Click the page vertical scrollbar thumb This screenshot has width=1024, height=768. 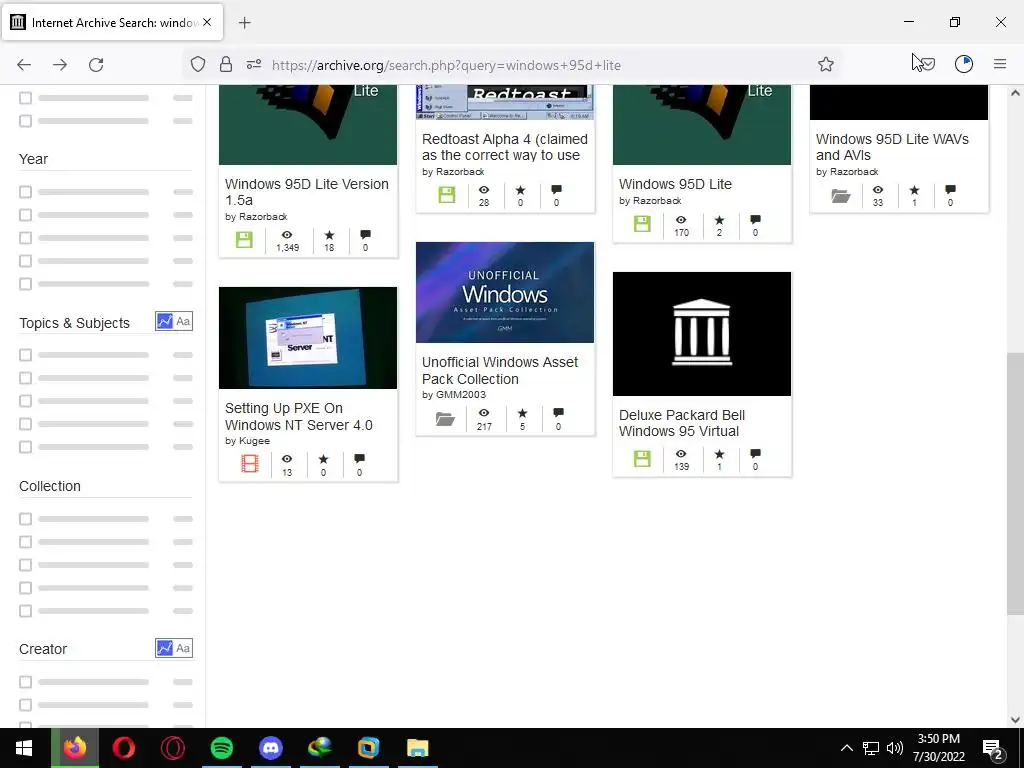click(x=1015, y=483)
